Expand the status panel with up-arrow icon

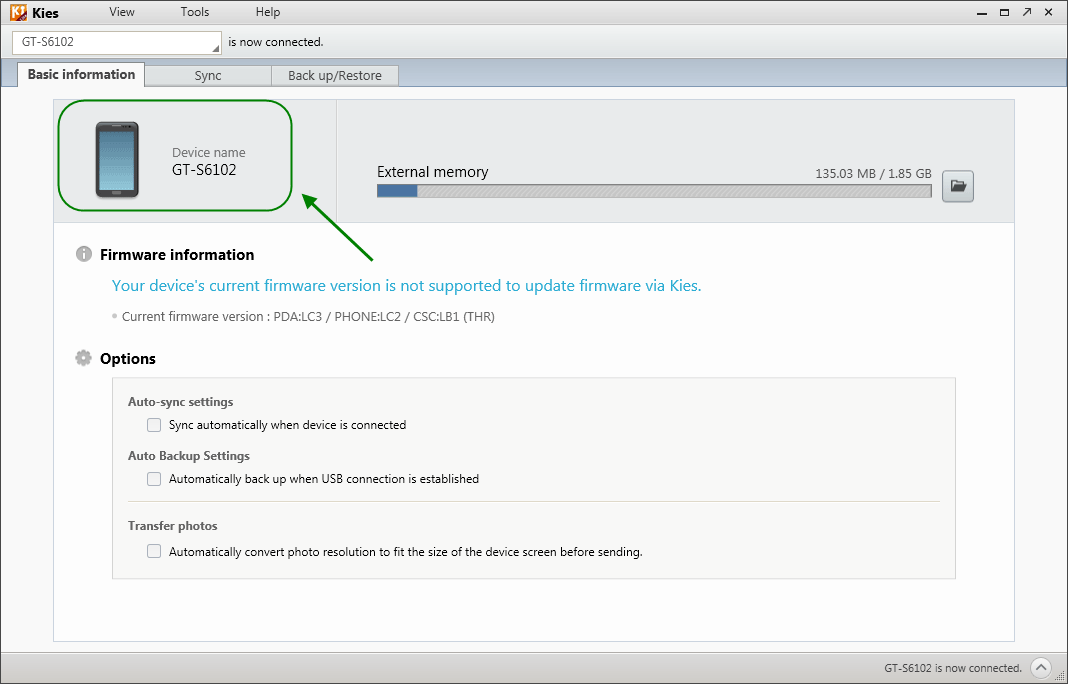1041,668
